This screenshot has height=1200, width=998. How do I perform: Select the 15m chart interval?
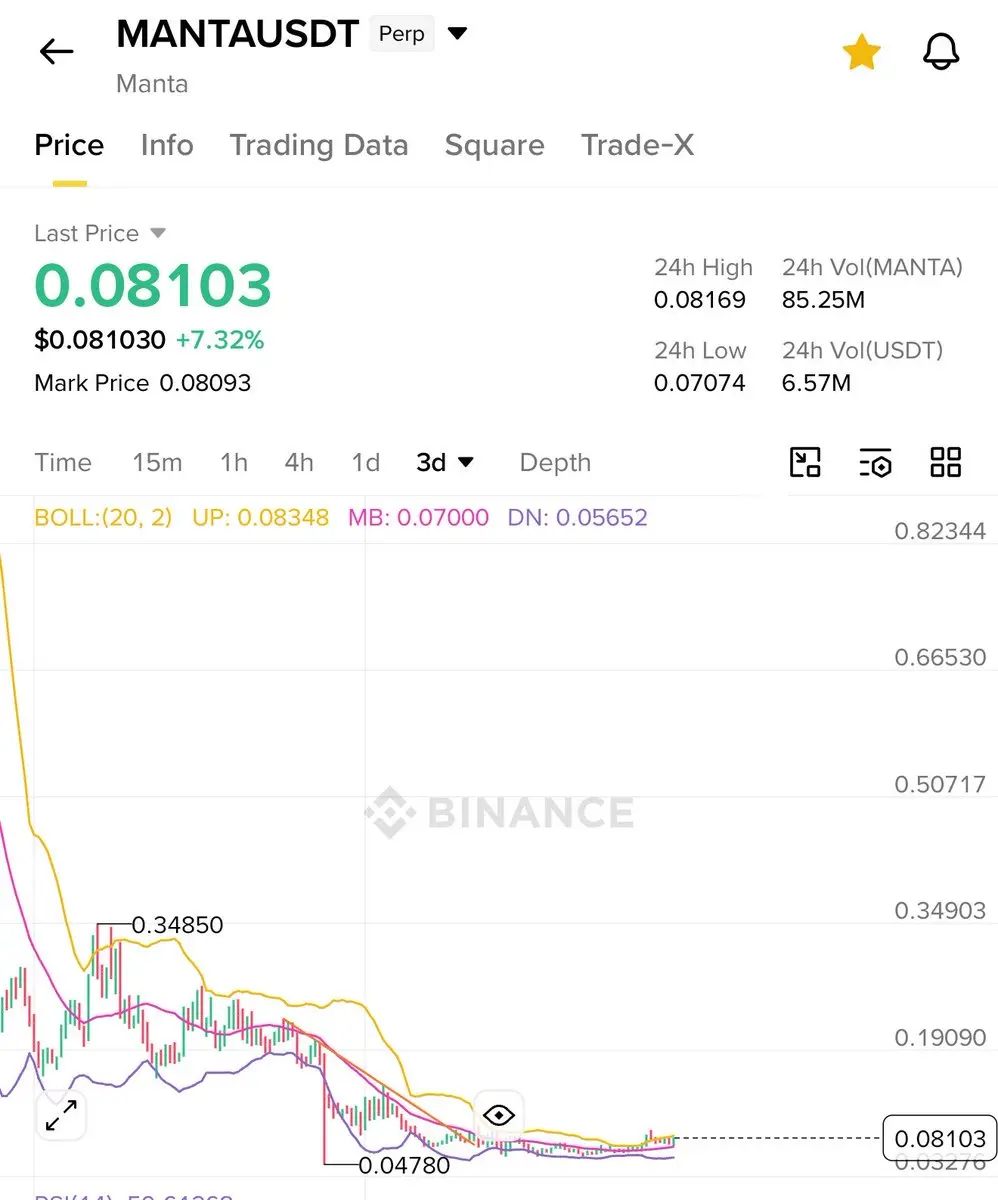click(x=157, y=462)
